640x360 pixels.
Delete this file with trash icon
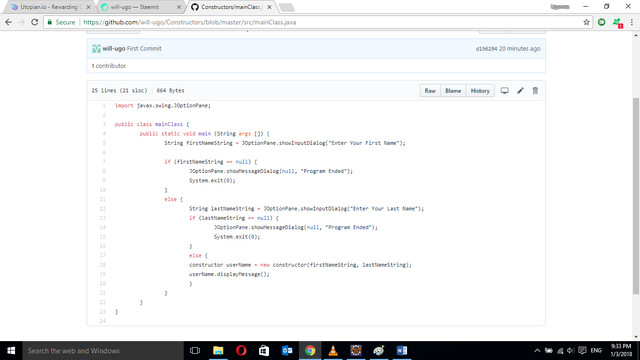[x=535, y=91]
